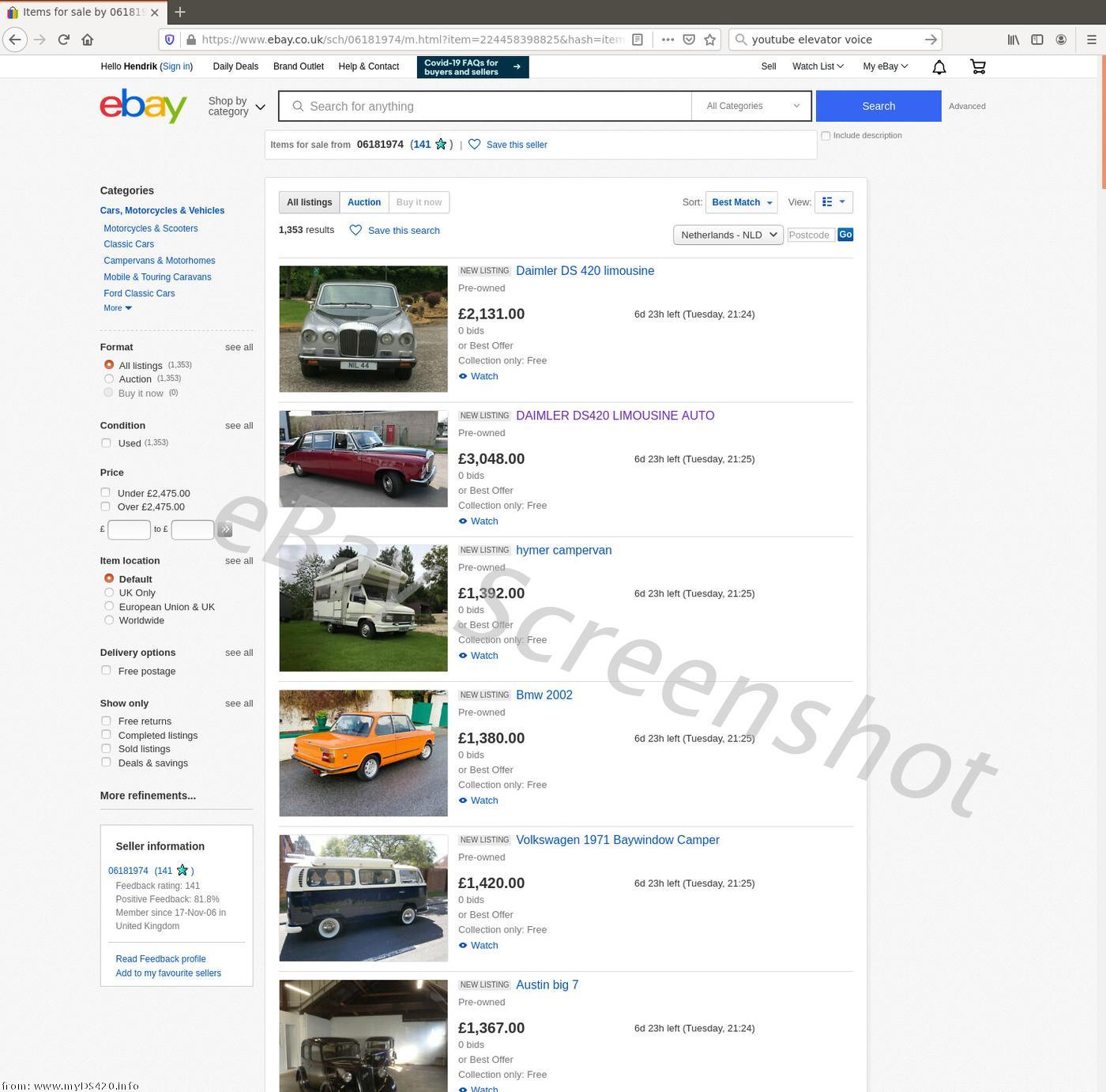This screenshot has width=1106, height=1092.
Task: Open Firefox hamburger menu
Action: pos(1092,40)
